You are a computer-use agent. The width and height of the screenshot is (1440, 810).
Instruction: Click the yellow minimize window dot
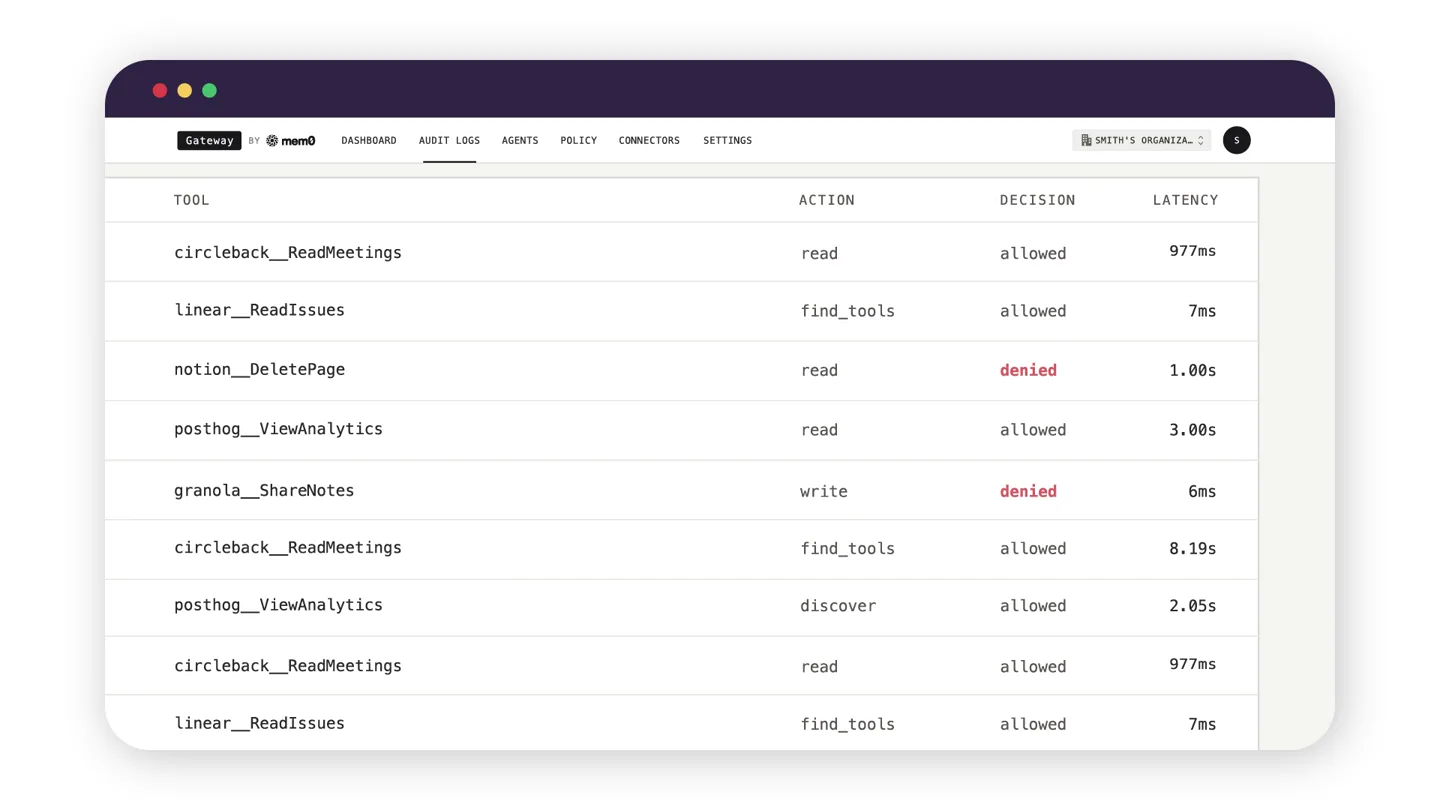184,91
